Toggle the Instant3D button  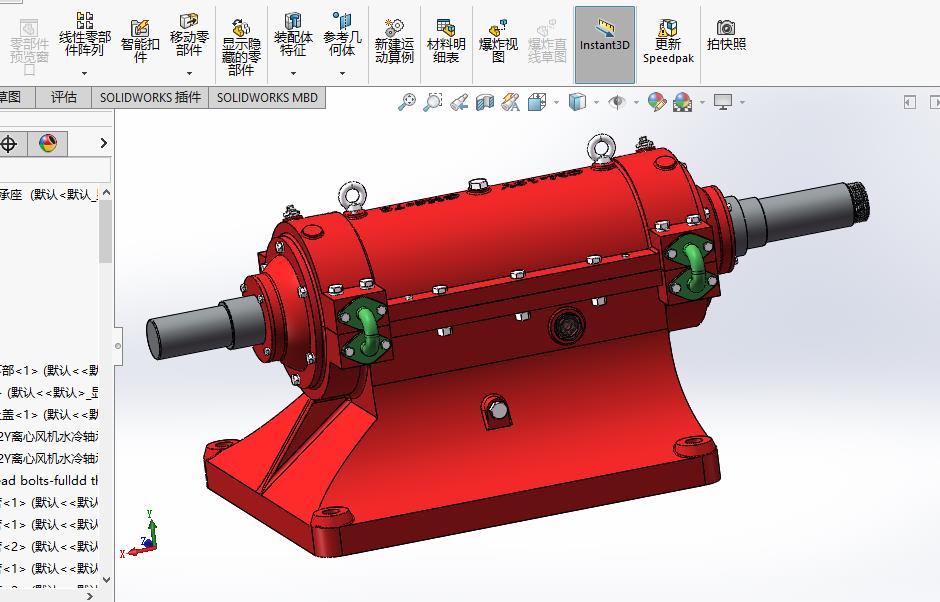(x=604, y=44)
